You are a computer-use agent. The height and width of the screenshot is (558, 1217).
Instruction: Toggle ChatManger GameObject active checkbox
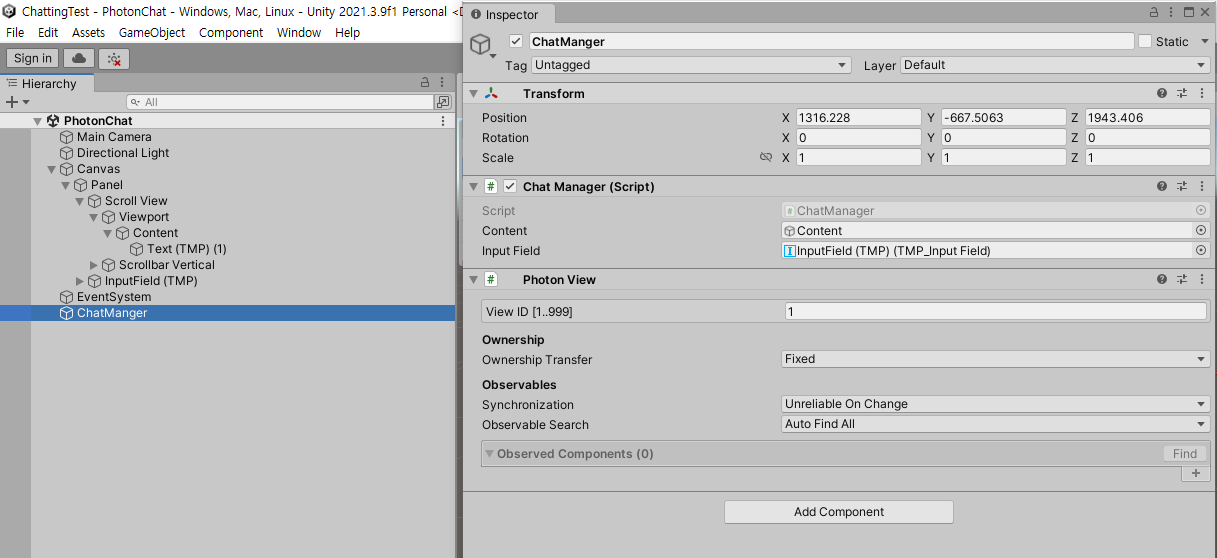516,41
